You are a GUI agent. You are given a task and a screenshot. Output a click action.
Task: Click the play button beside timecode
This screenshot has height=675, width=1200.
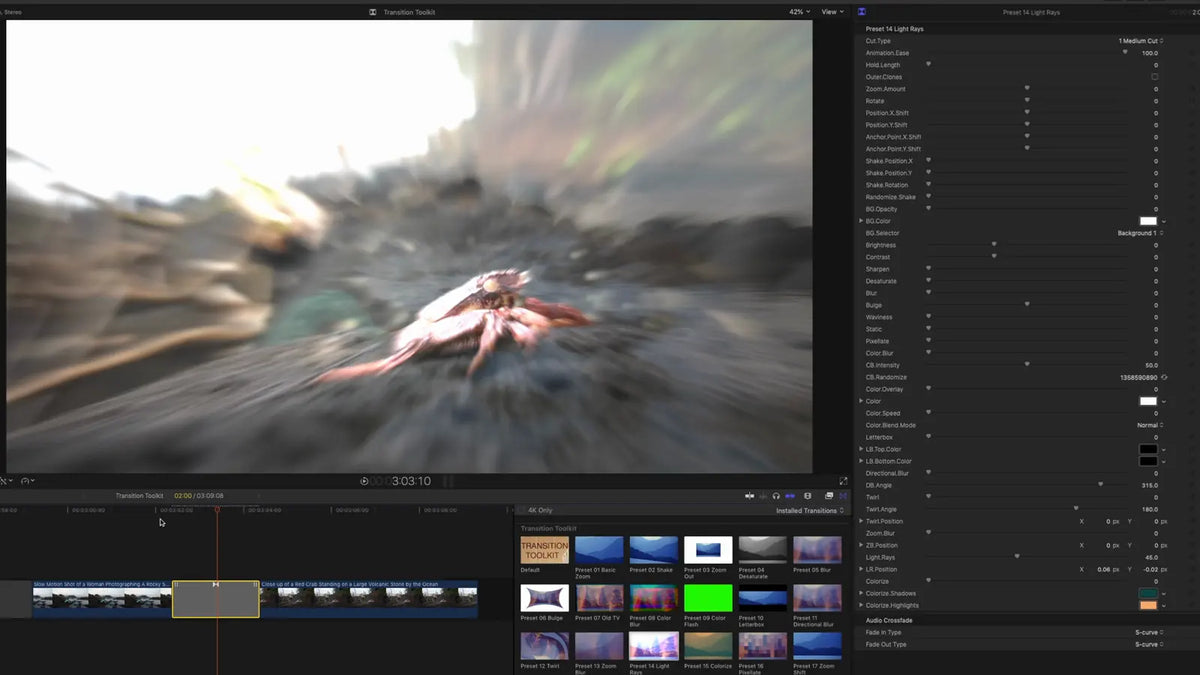[x=364, y=481]
